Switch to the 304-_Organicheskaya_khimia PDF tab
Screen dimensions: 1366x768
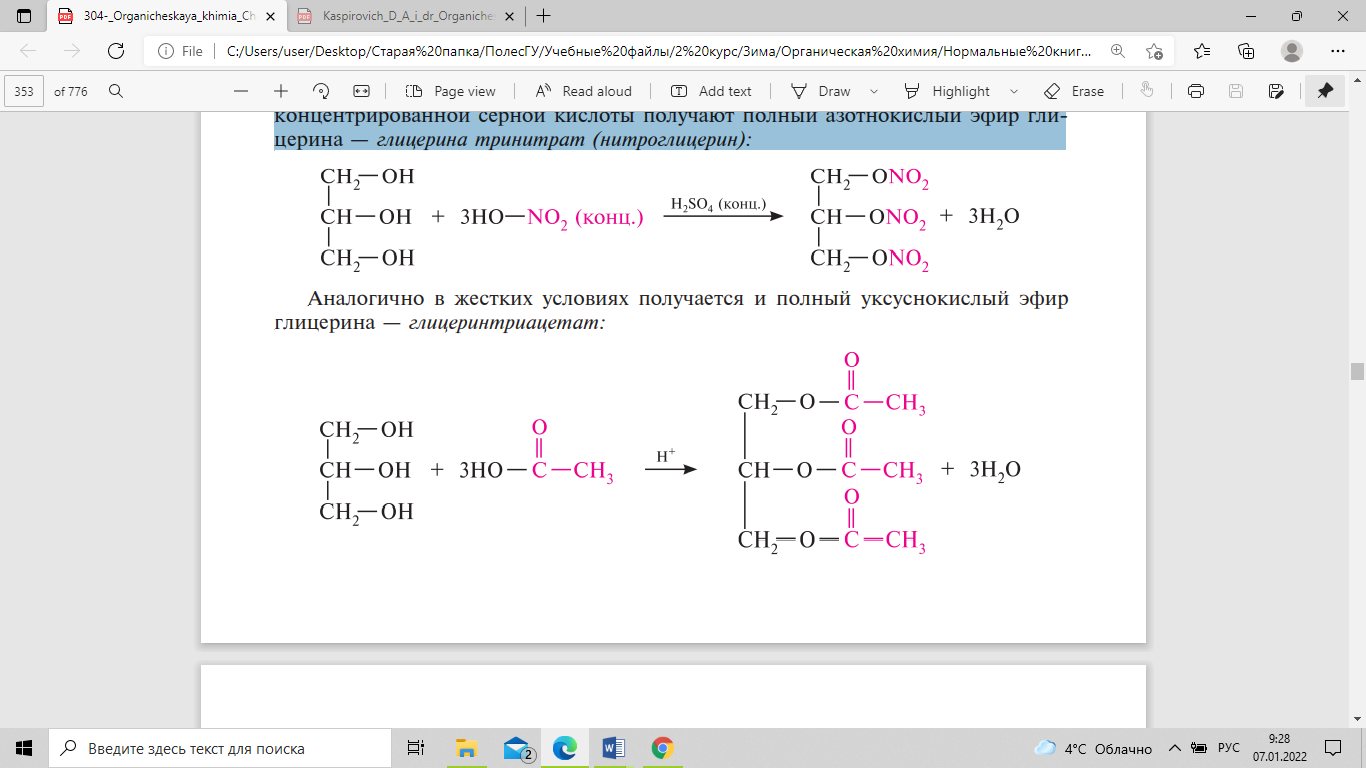pos(167,16)
